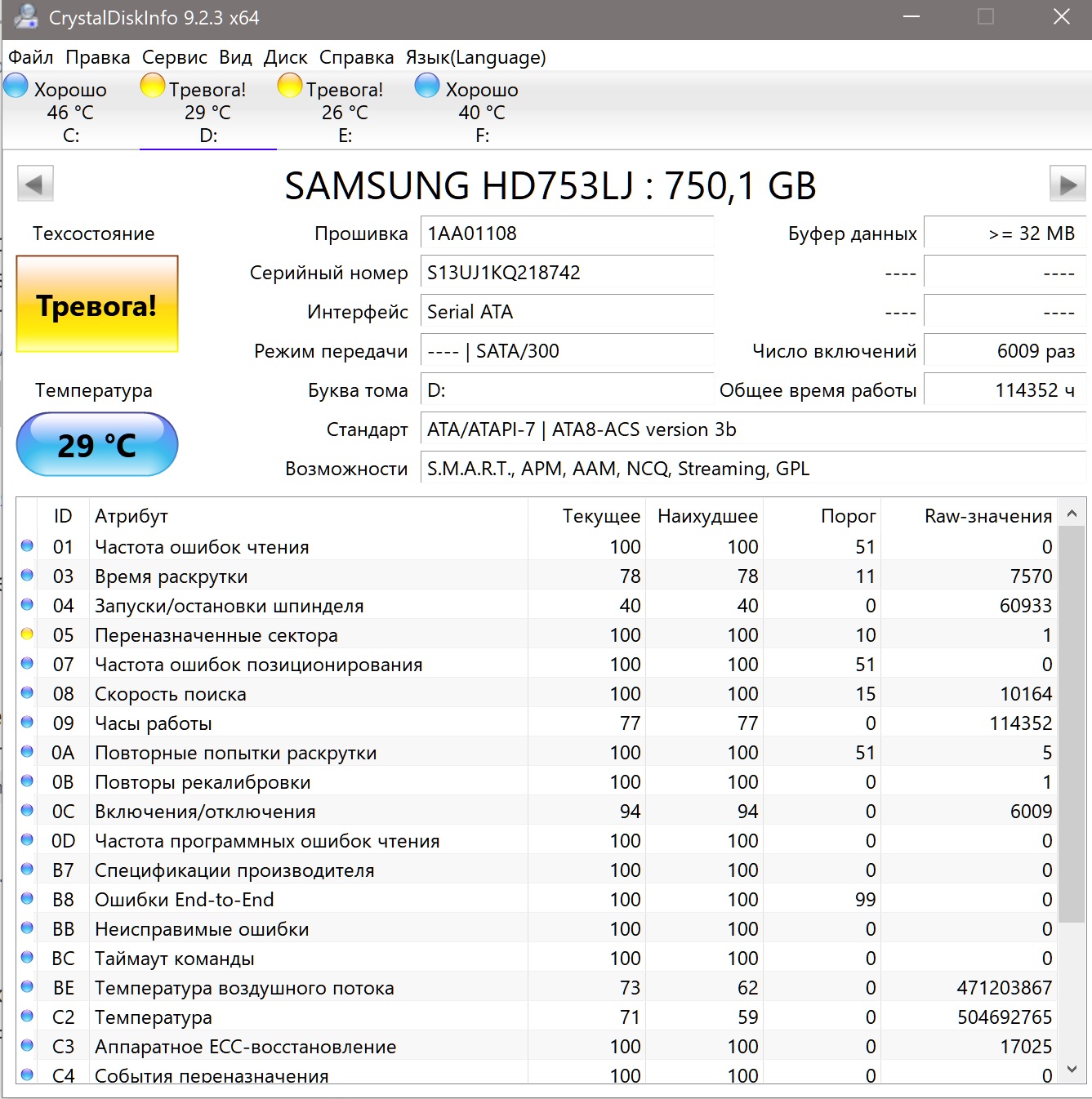Open the Справка menu

click(x=357, y=57)
